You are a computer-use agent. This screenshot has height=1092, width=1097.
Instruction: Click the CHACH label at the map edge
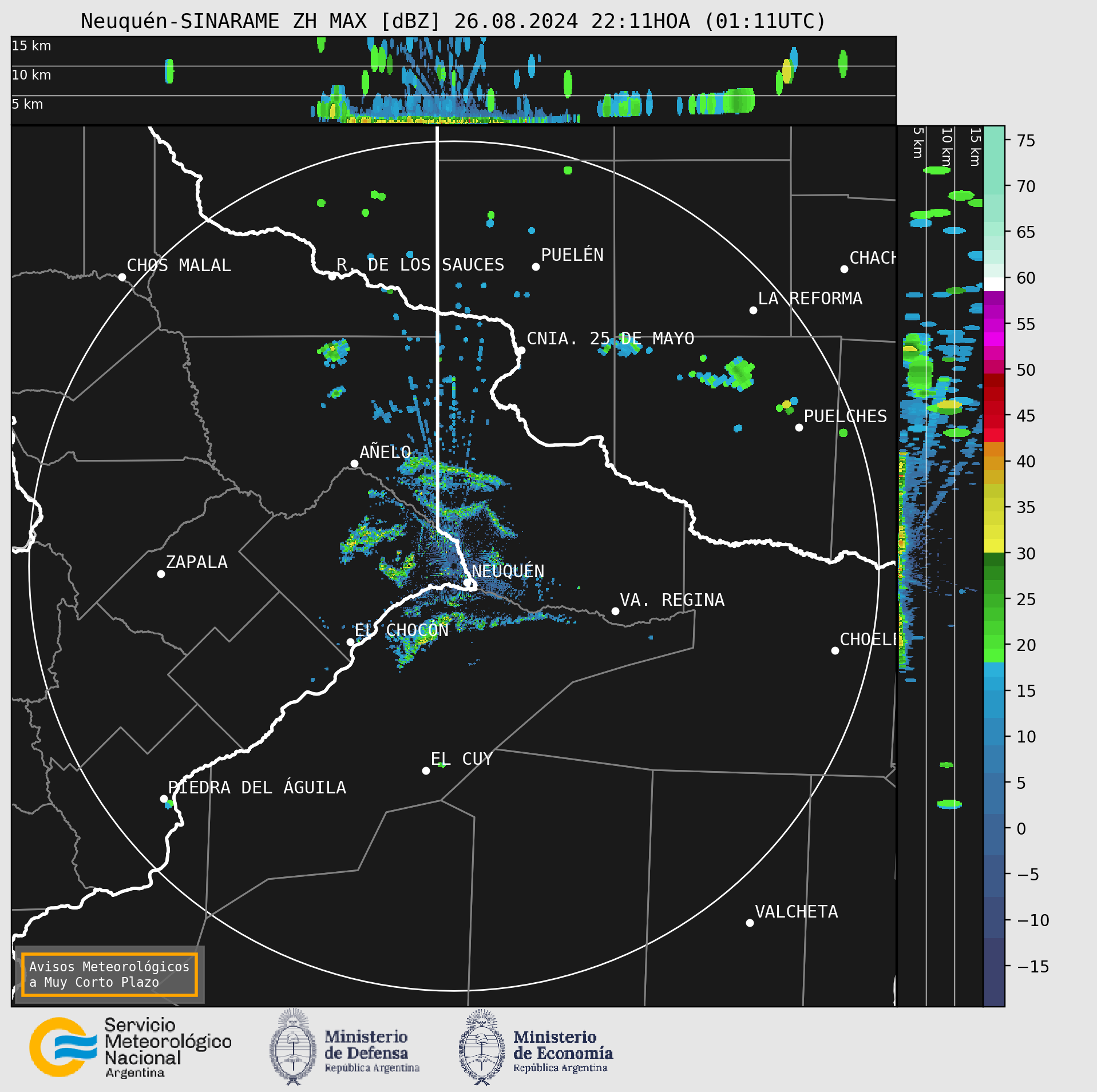872,258
